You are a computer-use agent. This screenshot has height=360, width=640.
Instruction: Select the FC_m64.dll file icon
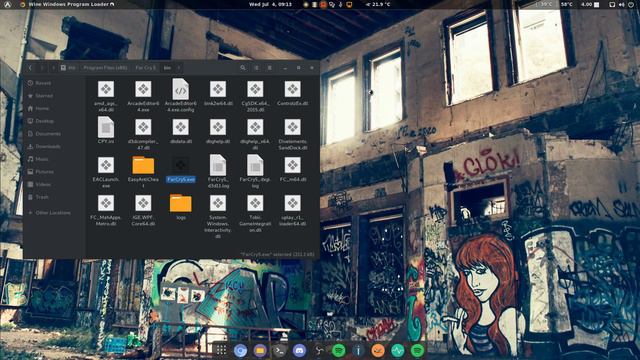[293, 165]
